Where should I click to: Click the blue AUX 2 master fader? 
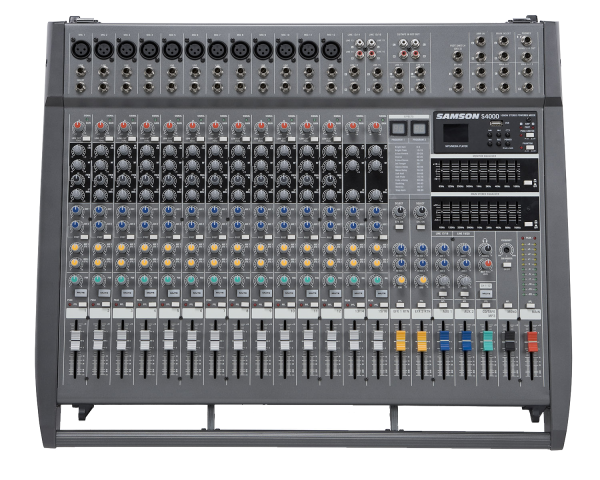click(466, 341)
